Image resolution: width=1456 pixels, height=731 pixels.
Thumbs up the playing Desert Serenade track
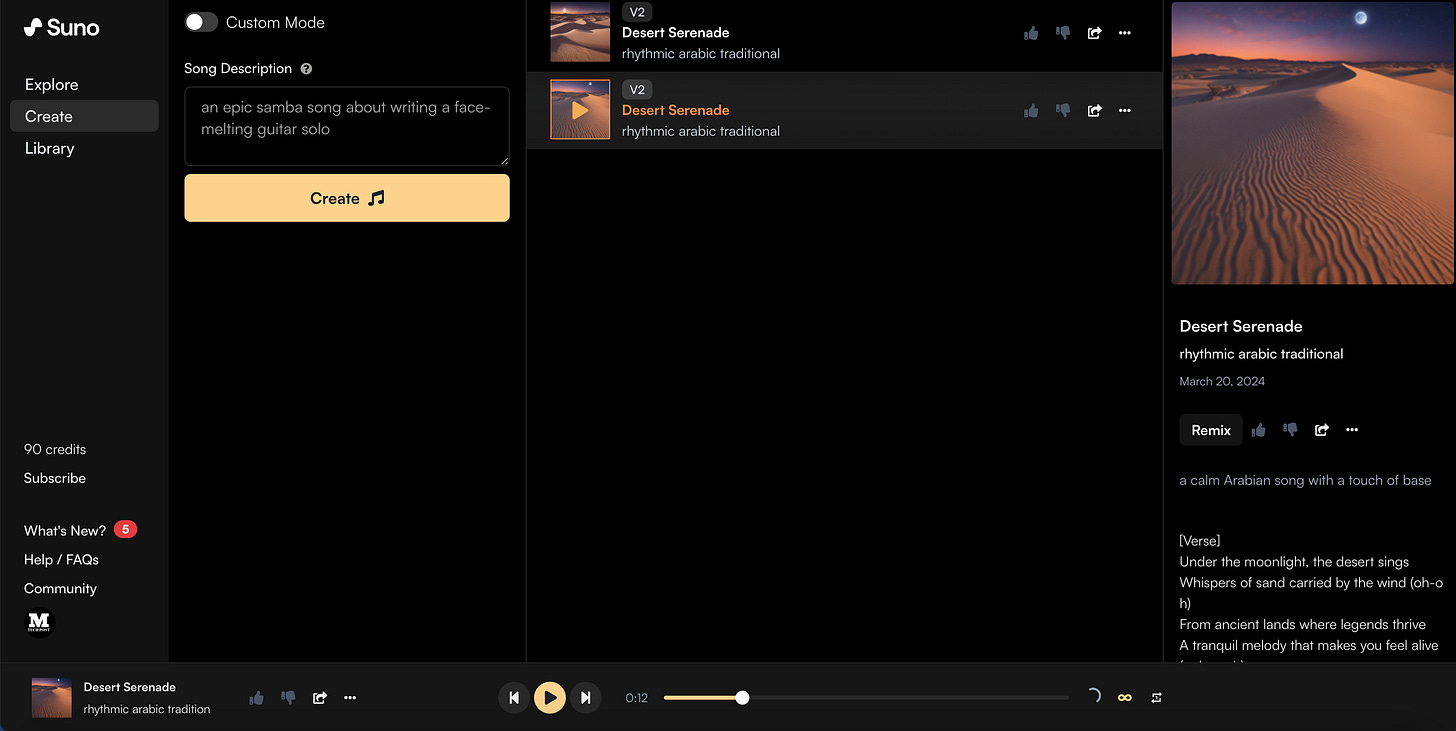[1031, 110]
